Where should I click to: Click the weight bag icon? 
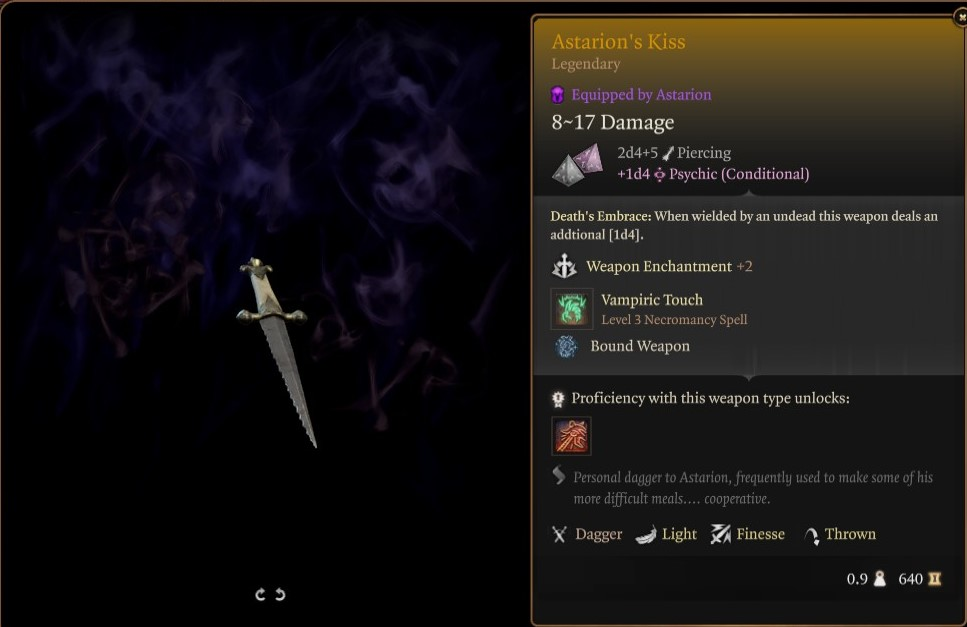pos(880,579)
